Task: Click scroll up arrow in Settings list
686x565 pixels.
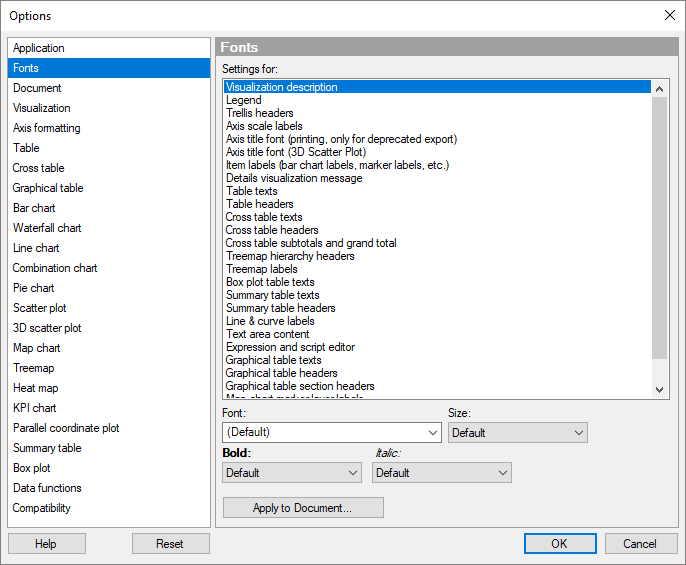Action: [659, 88]
